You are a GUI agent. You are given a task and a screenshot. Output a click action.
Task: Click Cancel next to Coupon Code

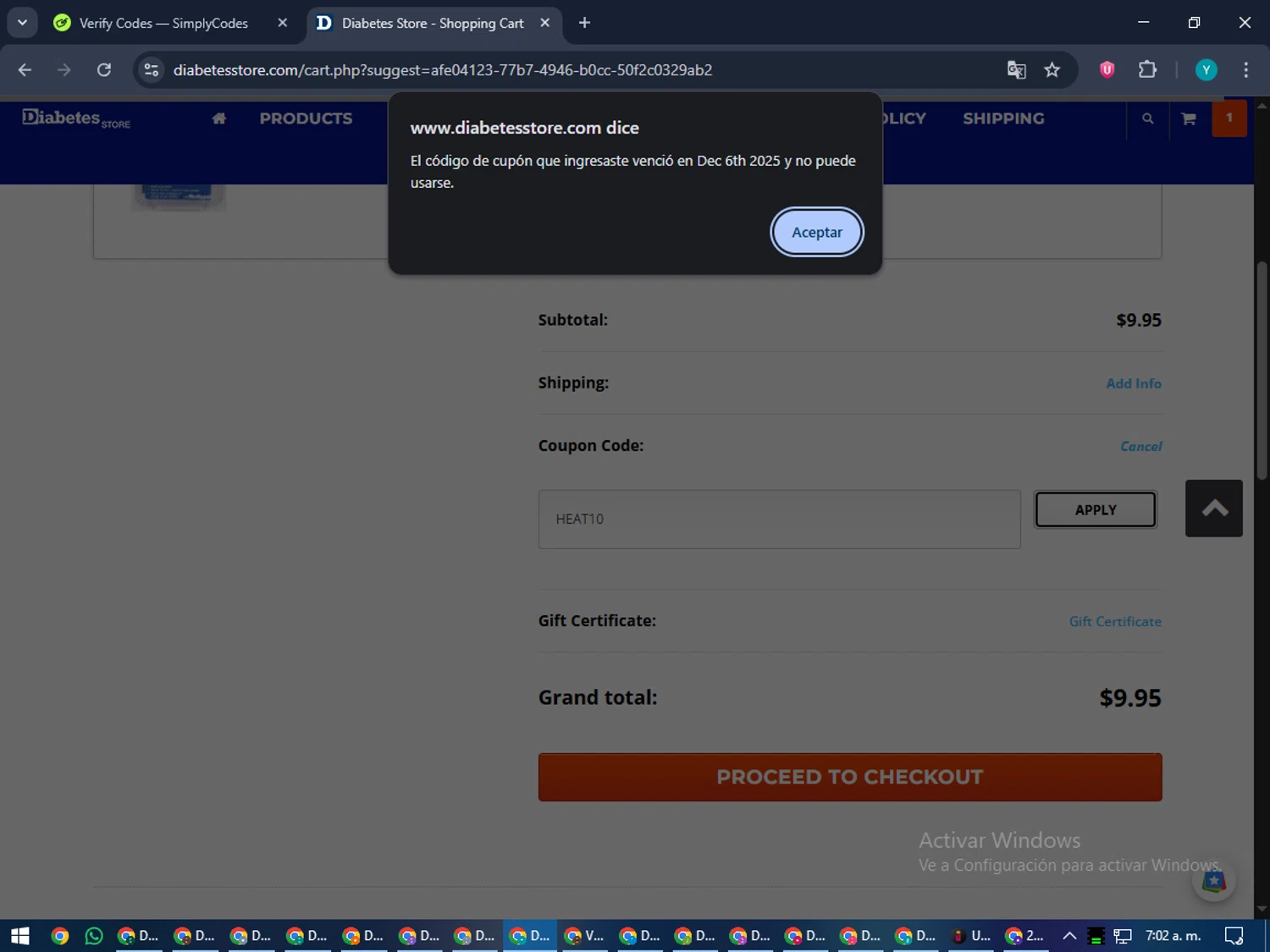pyautogui.click(x=1140, y=446)
